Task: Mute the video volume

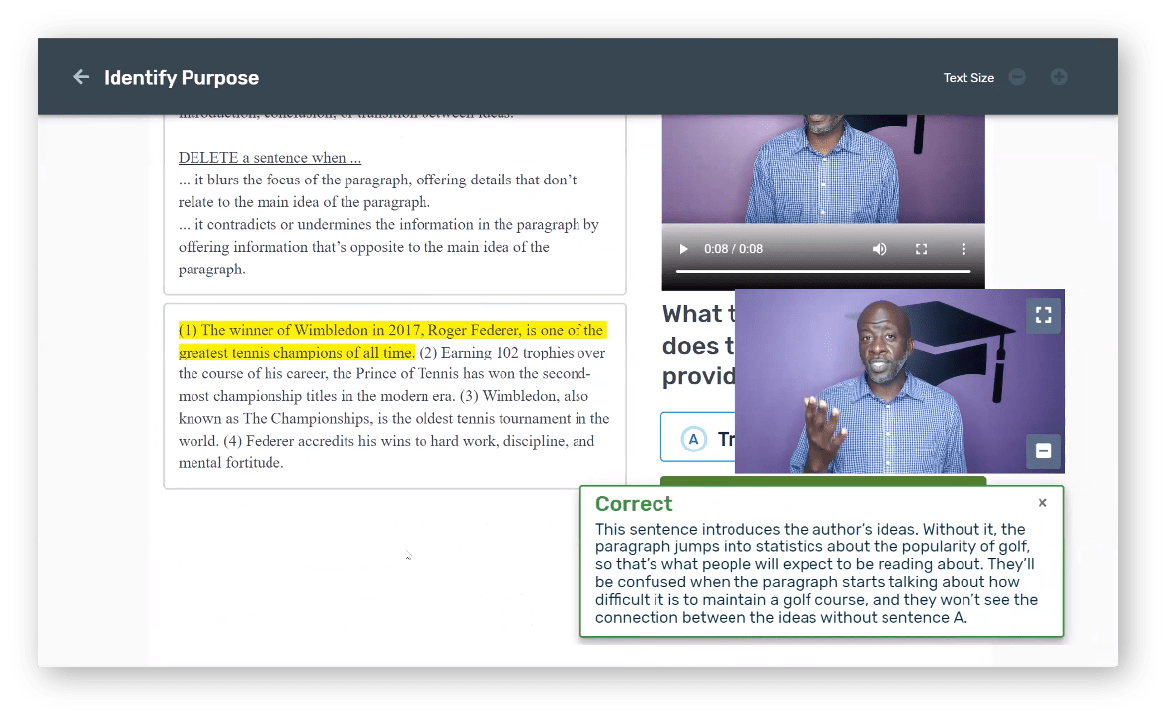Action: [x=880, y=249]
